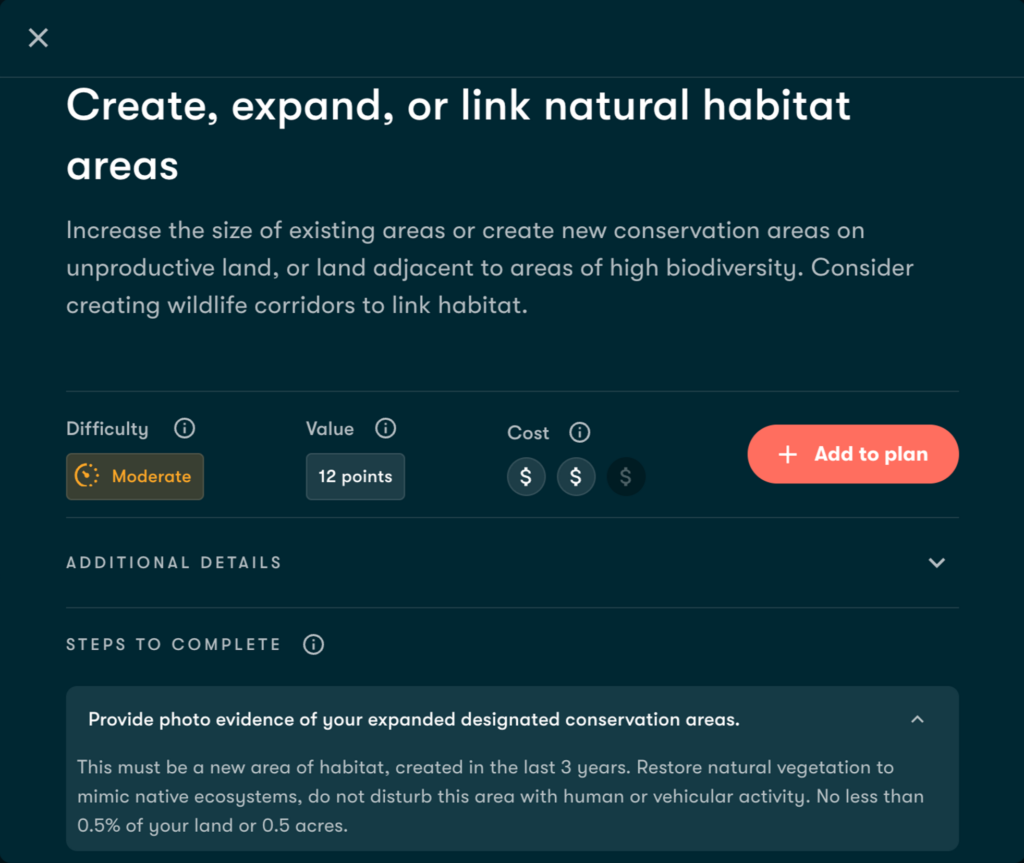1024x863 pixels.
Task: Click the Steps to Complete heading
Action: pos(173,644)
